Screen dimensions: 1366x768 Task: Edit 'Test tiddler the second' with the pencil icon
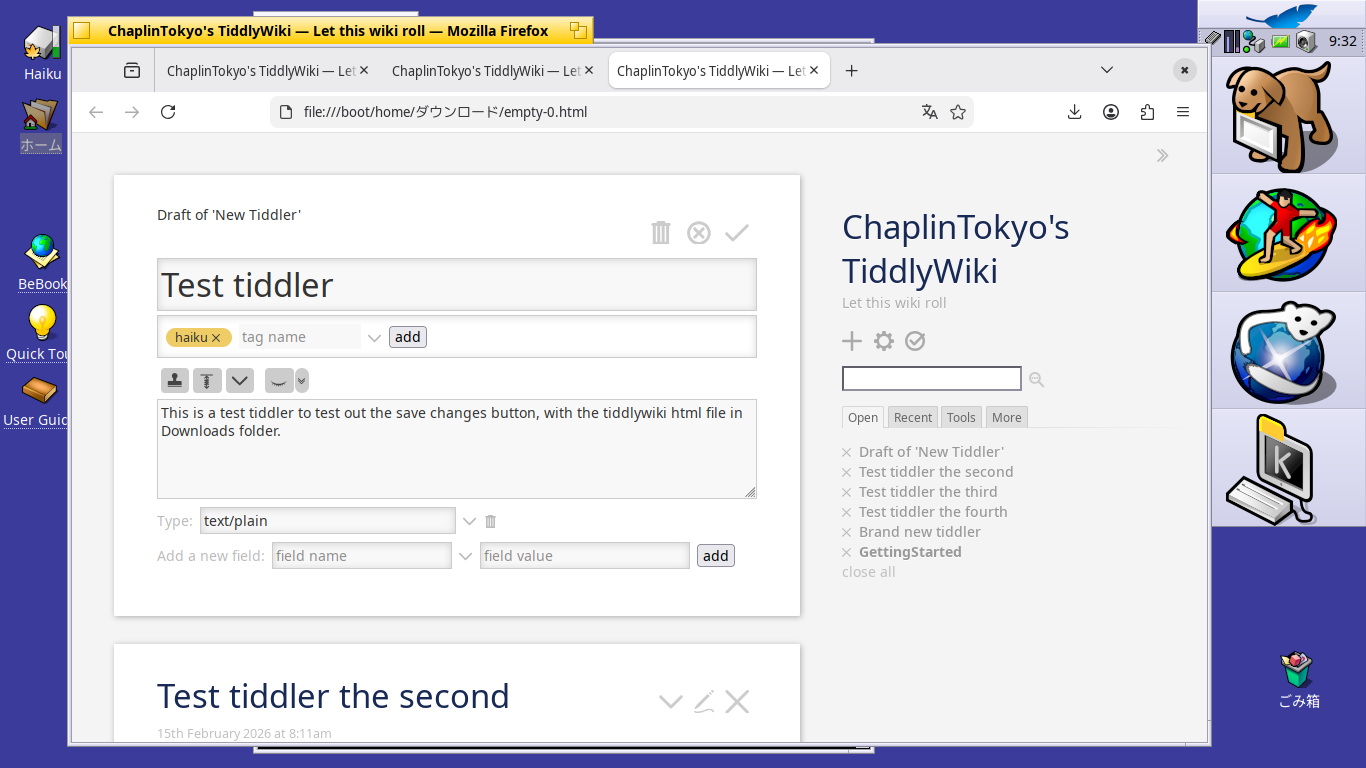705,702
